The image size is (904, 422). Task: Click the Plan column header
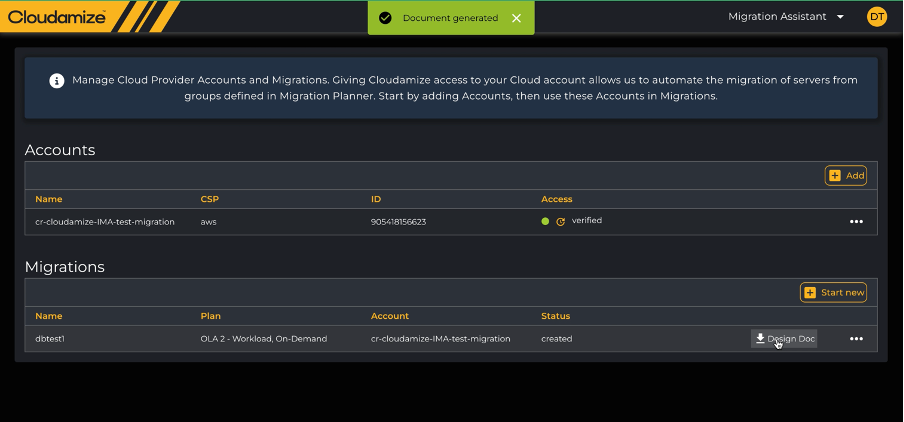[x=210, y=316]
